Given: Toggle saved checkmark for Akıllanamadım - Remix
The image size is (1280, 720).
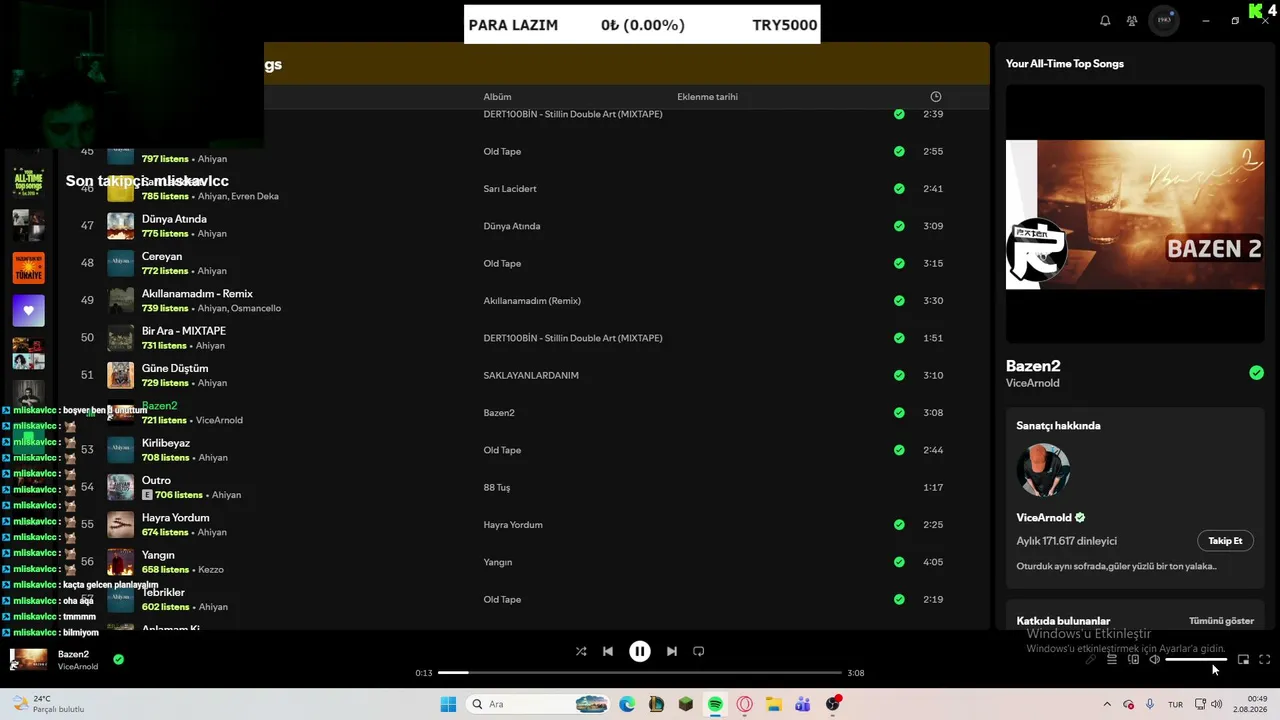Looking at the screenshot, I should point(899,301).
